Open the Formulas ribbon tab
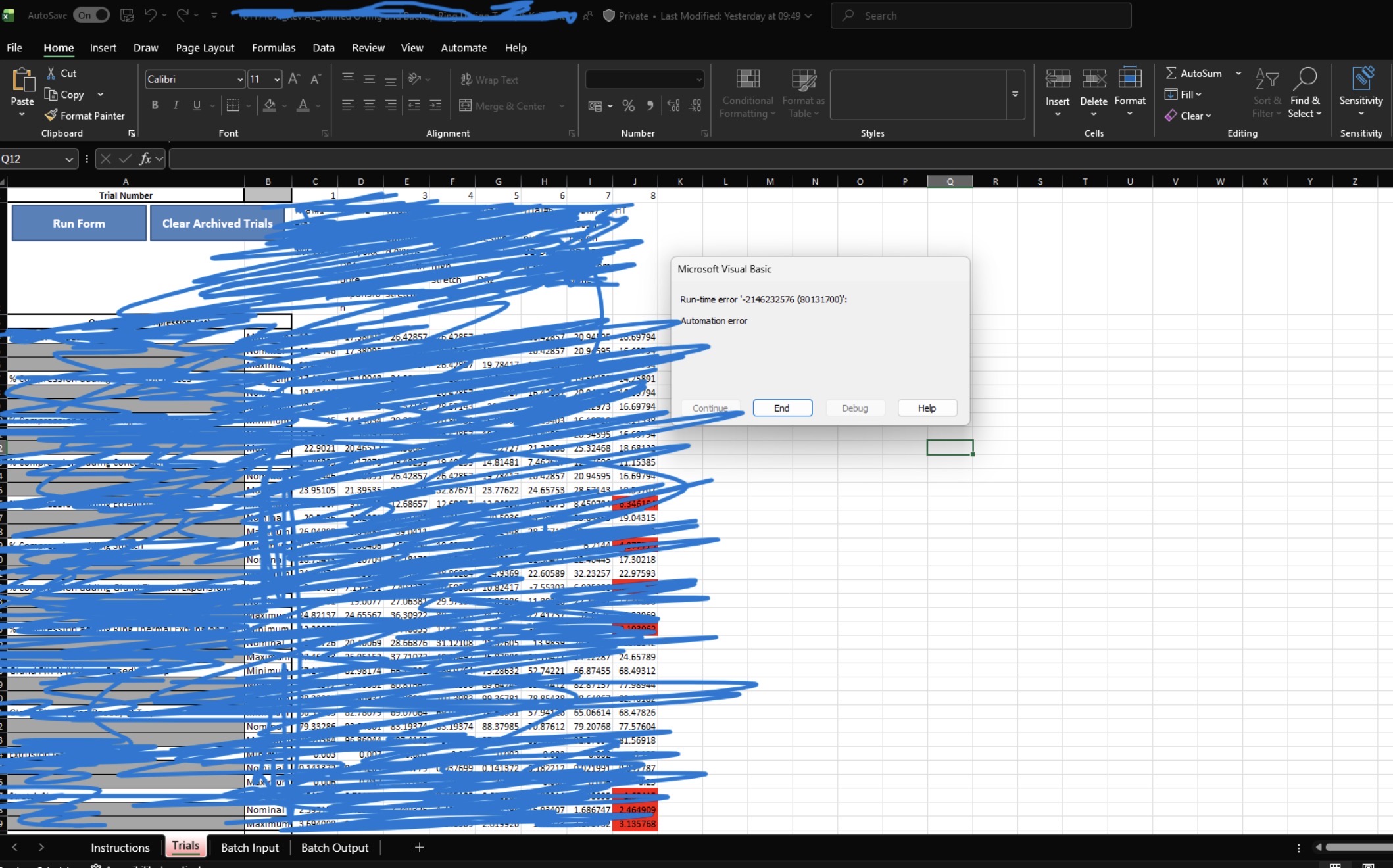1393x868 pixels. pyautogui.click(x=274, y=48)
